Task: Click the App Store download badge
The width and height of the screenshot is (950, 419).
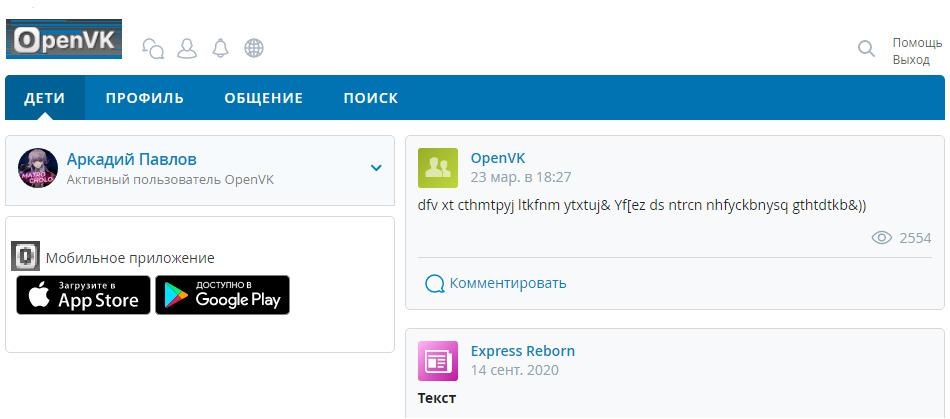Action: (84, 295)
